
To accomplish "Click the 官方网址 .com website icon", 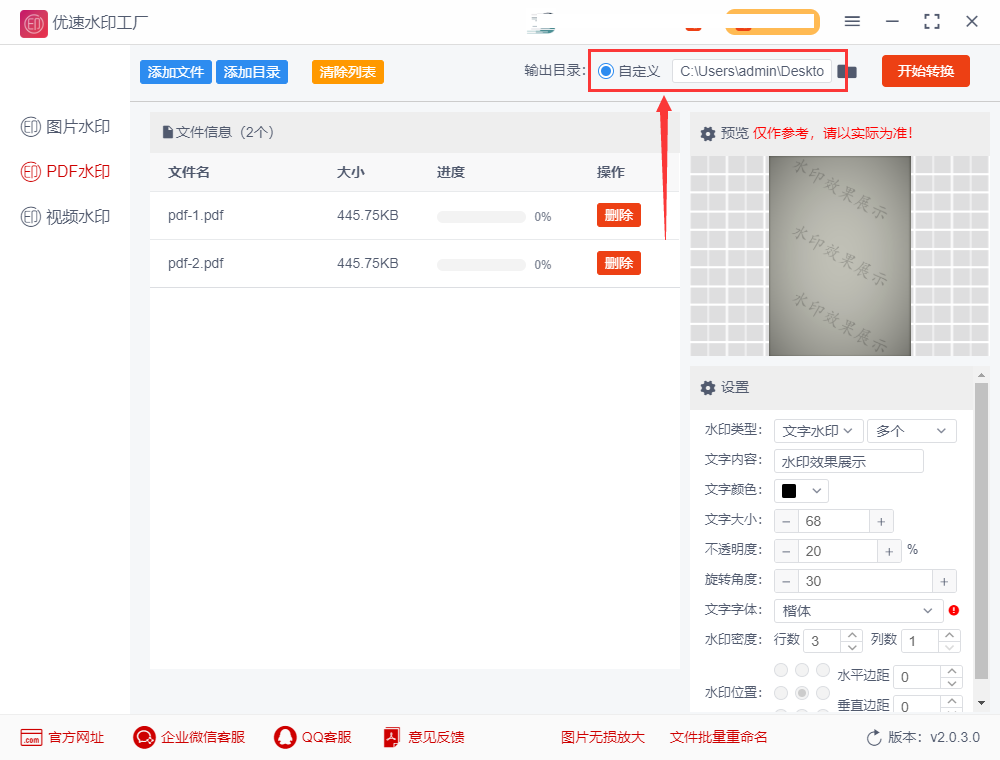I will point(31,738).
